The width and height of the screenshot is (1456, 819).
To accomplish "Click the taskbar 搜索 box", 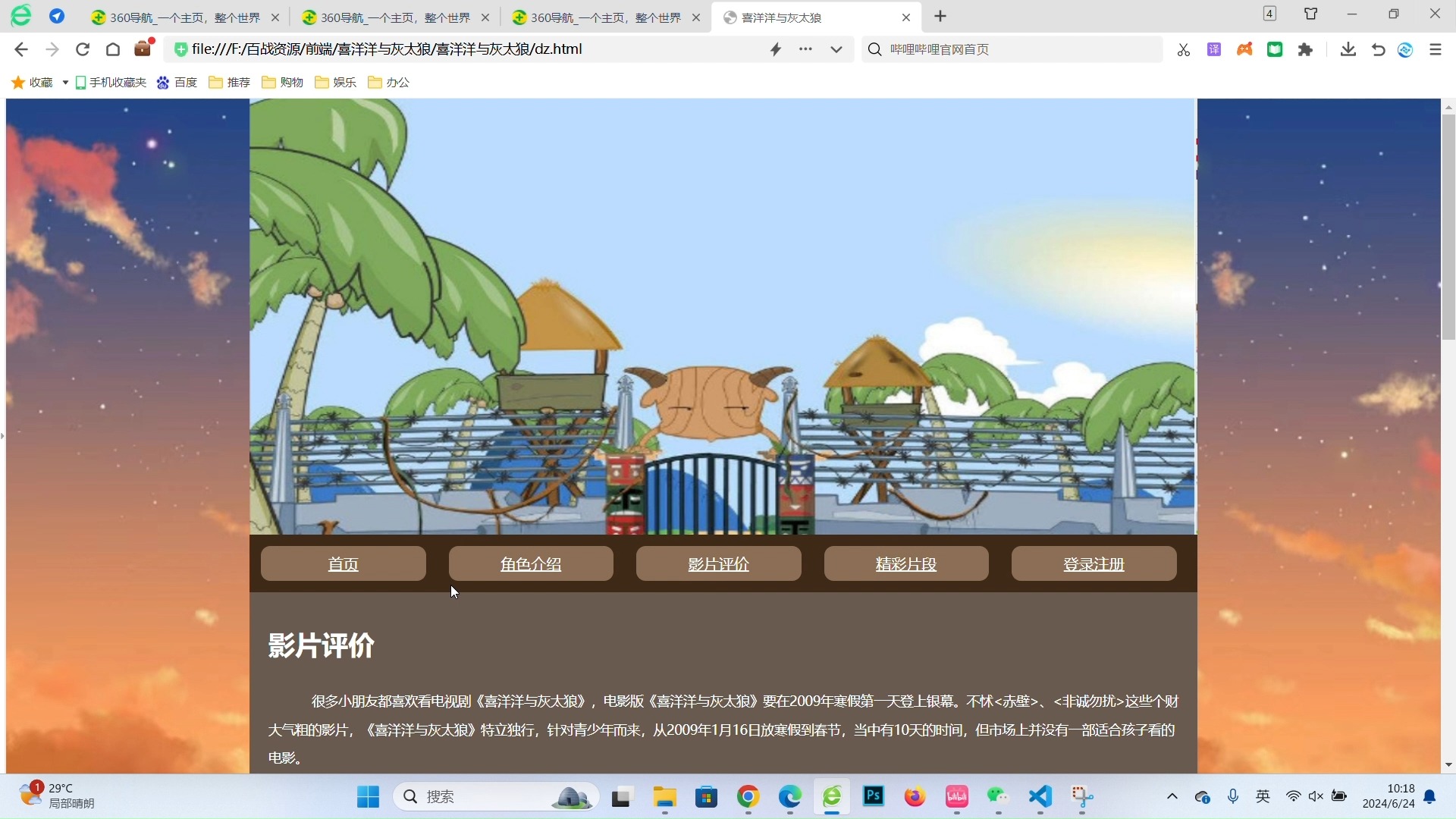I will pos(497,797).
